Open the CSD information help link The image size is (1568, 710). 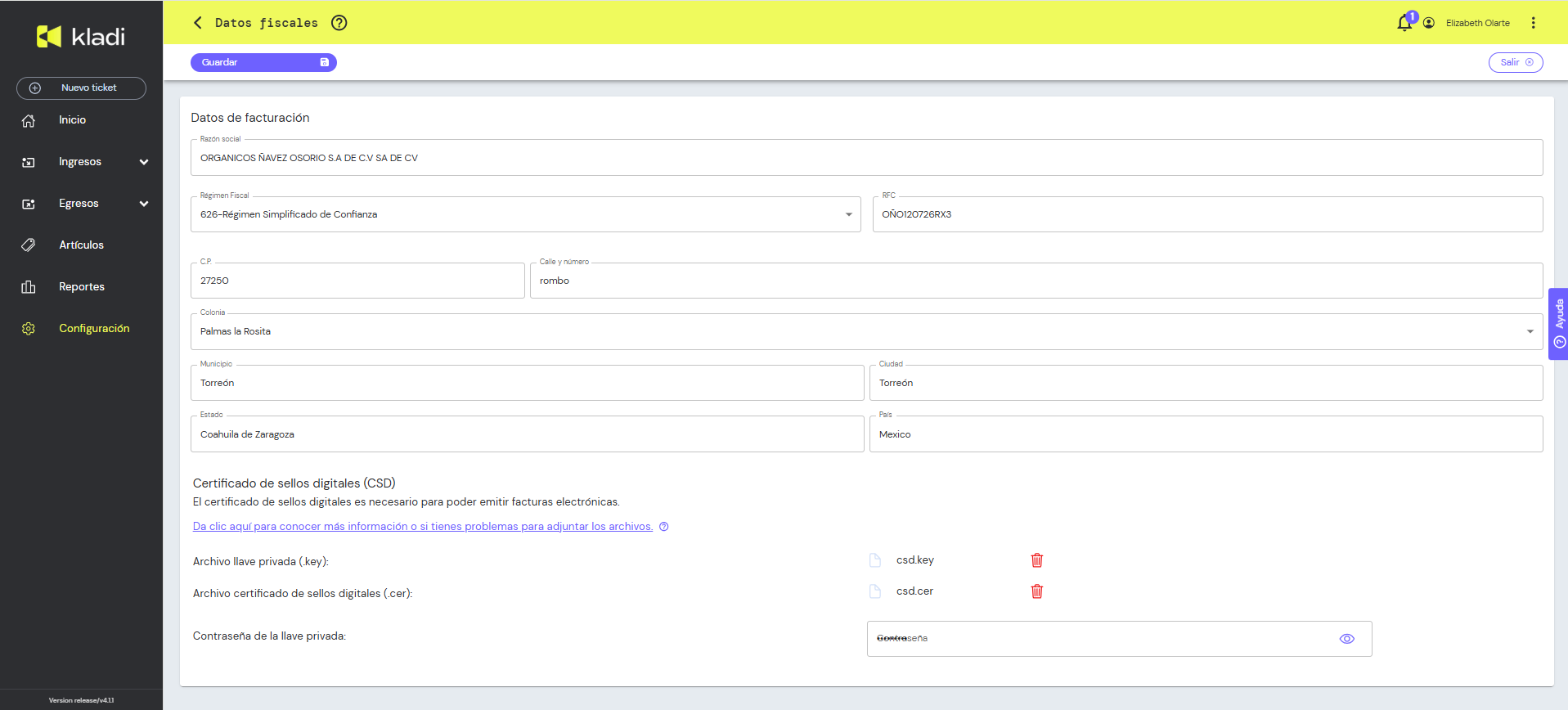click(423, 527)
